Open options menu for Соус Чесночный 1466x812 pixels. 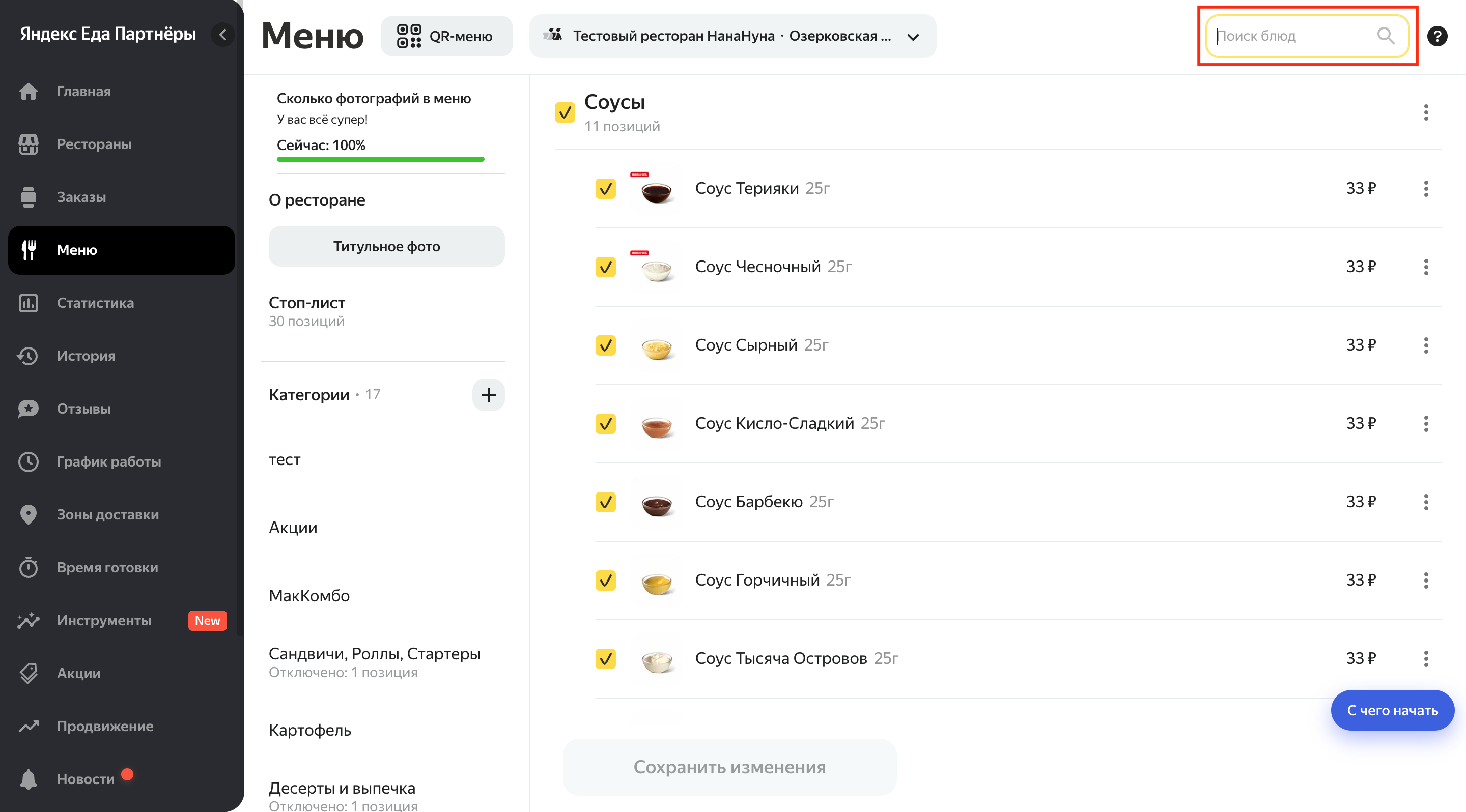click(x=1426, y=267)
